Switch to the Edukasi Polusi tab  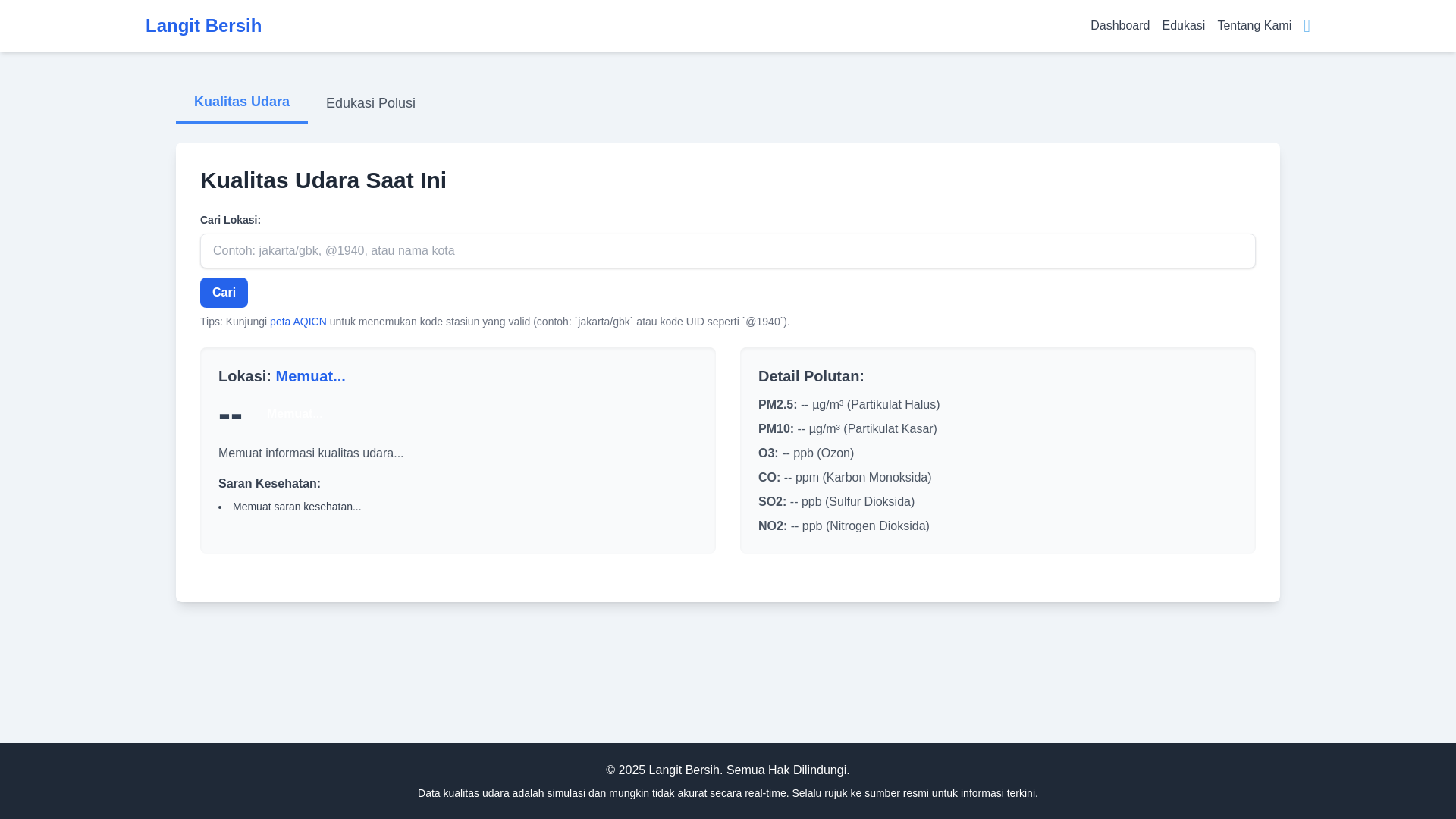point(371,103)
